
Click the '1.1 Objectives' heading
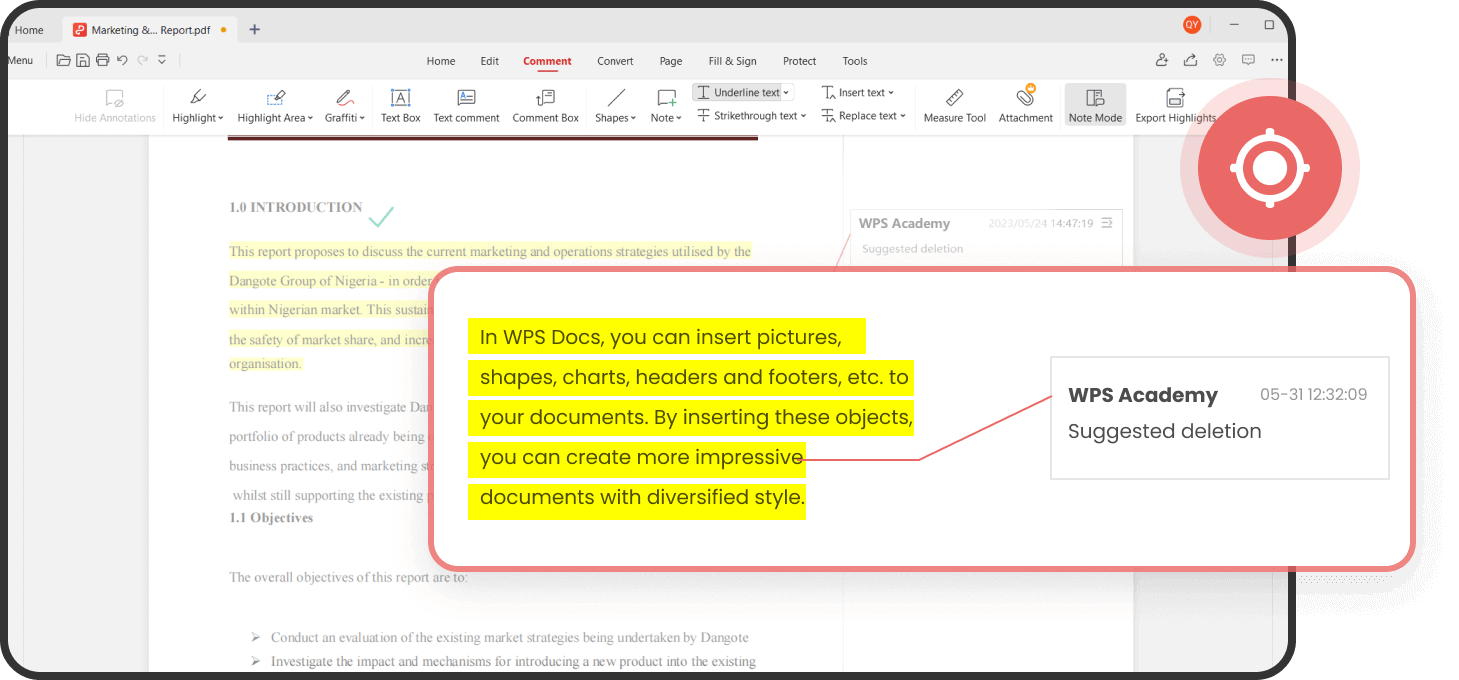pos(271,518)
